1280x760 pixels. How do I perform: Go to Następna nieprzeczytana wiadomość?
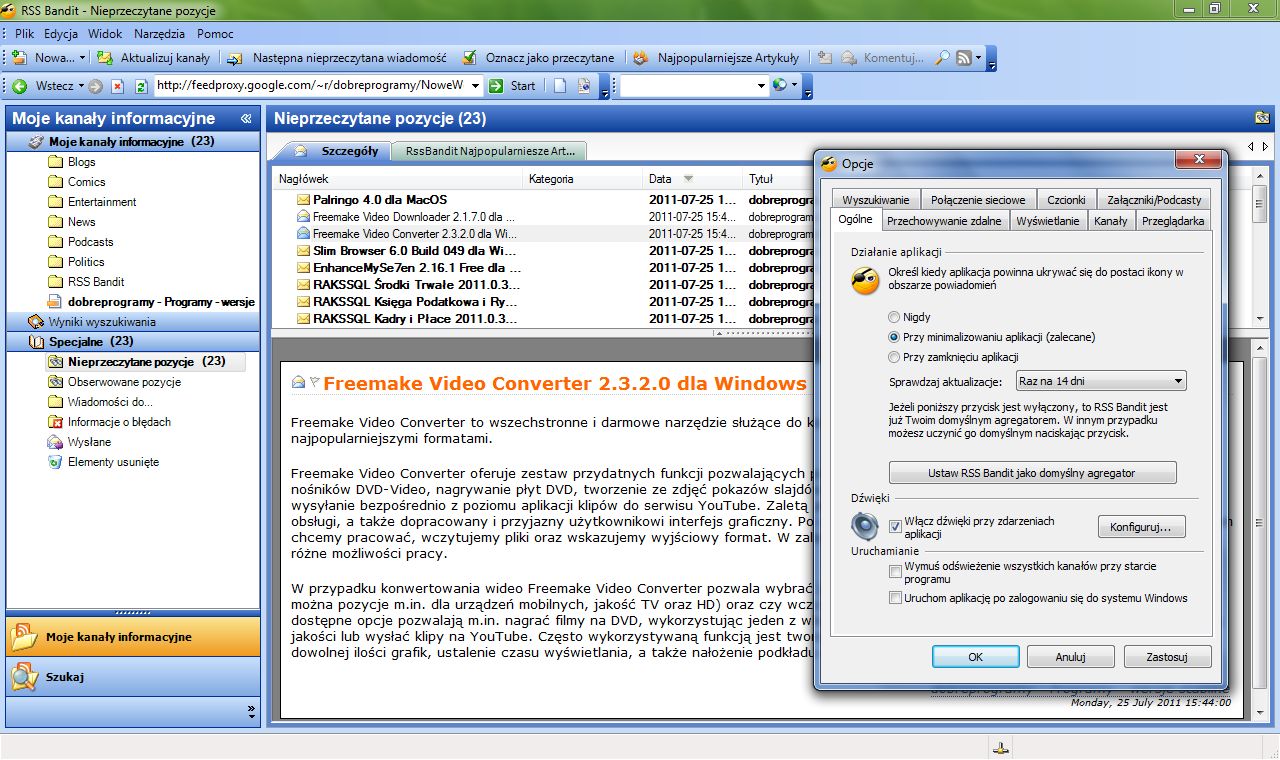pyautogui.click(x=338, y=58)
